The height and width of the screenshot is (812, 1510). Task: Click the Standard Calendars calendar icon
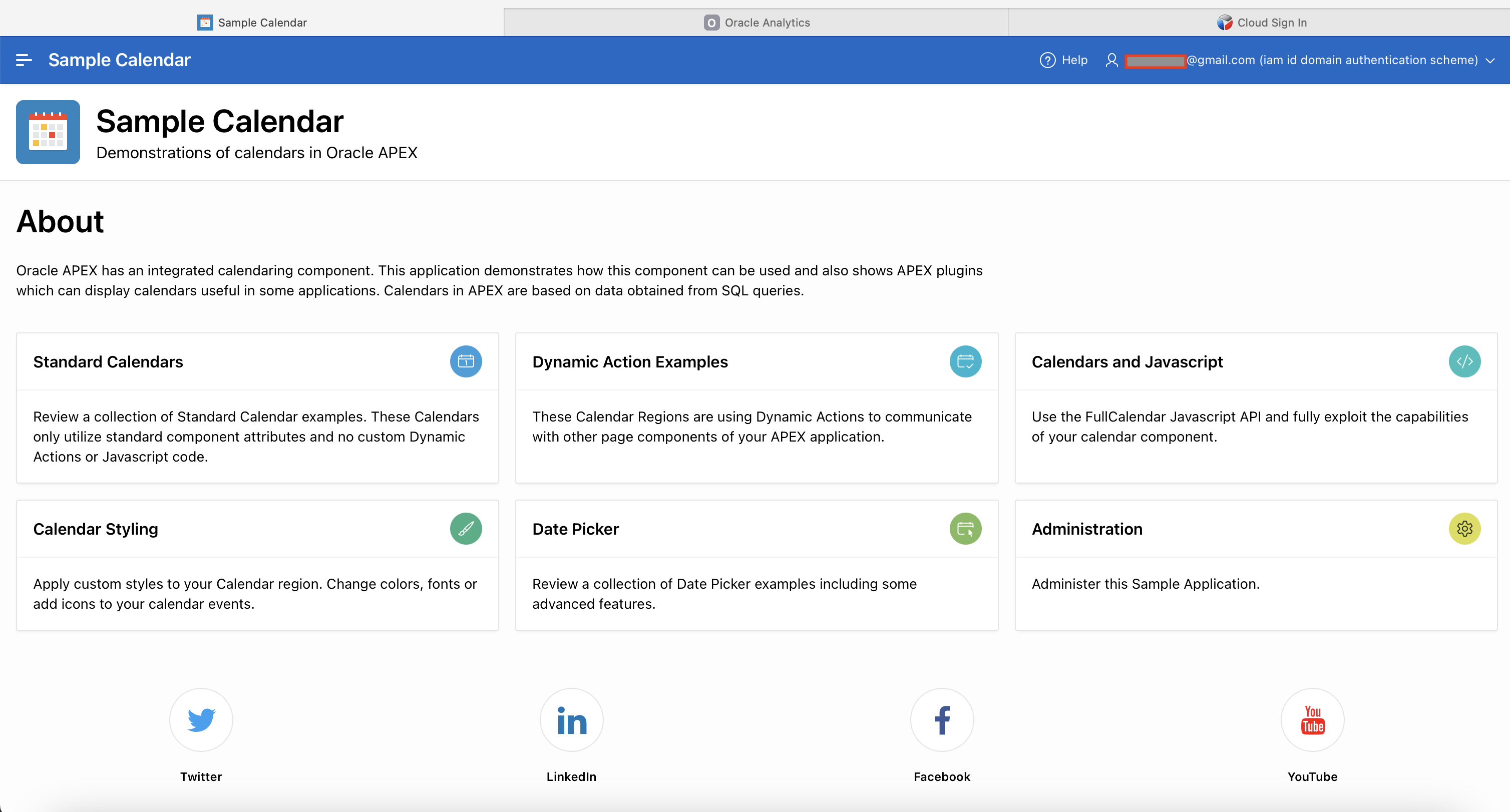pyautogui.click(x=466, y=361)
